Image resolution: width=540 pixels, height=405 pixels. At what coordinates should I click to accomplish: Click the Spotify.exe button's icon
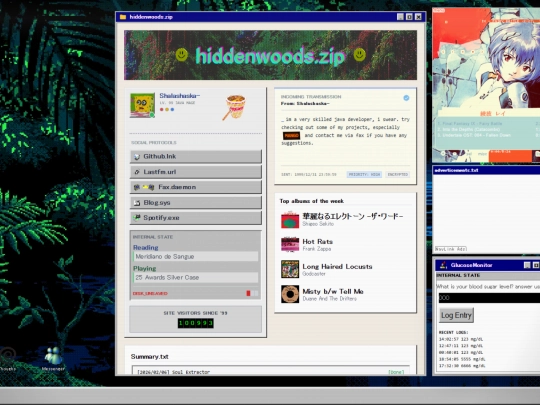click(x=137, y=218)
